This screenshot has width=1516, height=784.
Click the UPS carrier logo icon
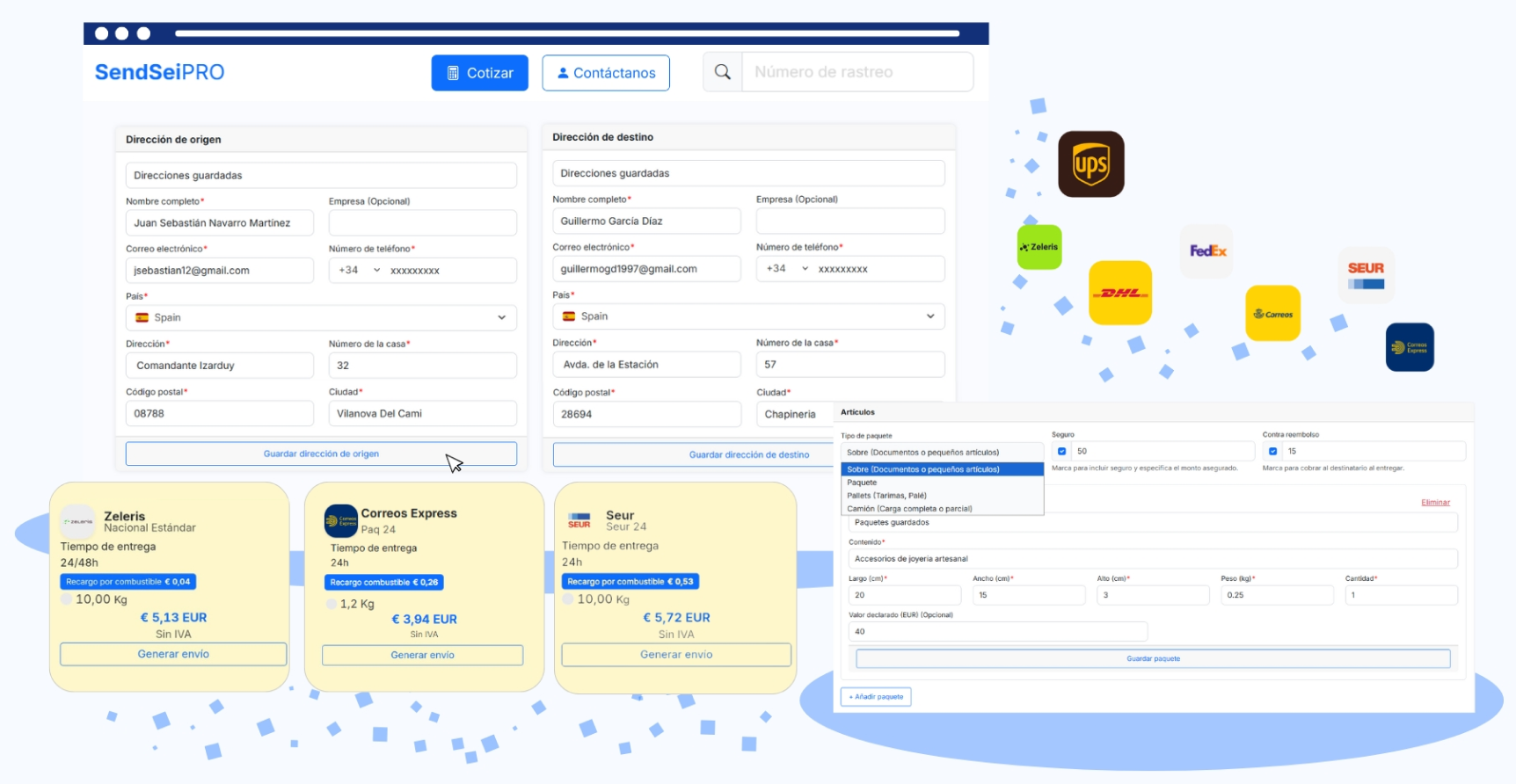1090,164
